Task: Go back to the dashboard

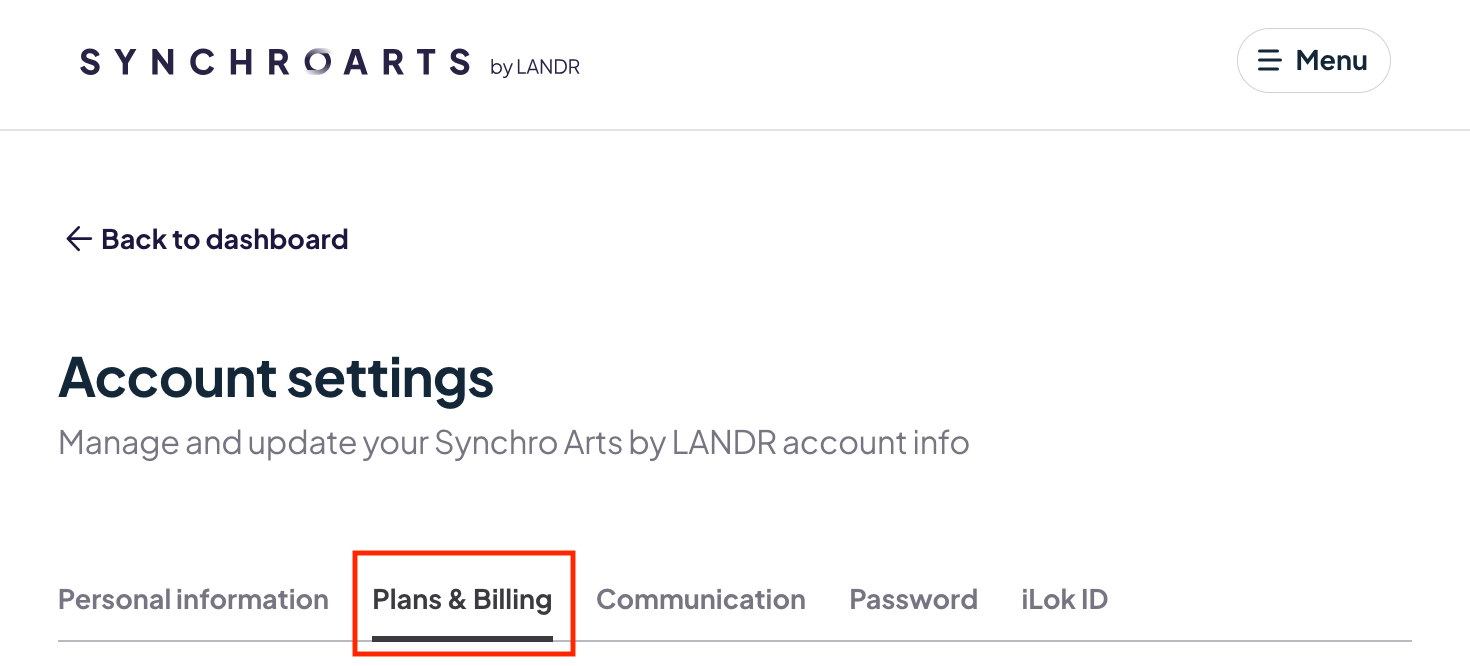Action: click(207, 239)
